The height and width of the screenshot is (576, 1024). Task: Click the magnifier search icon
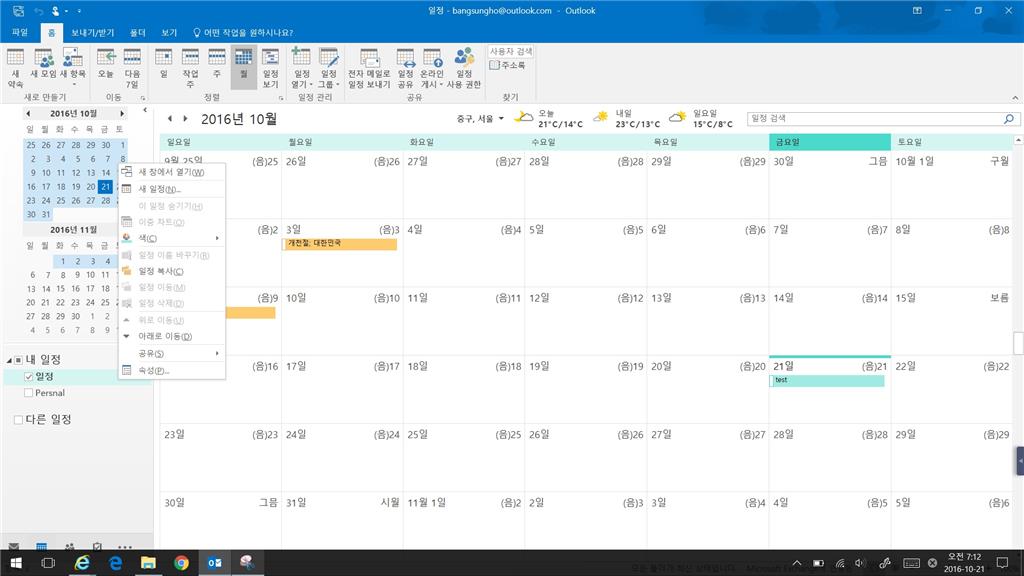click(x=1009, y=118)
